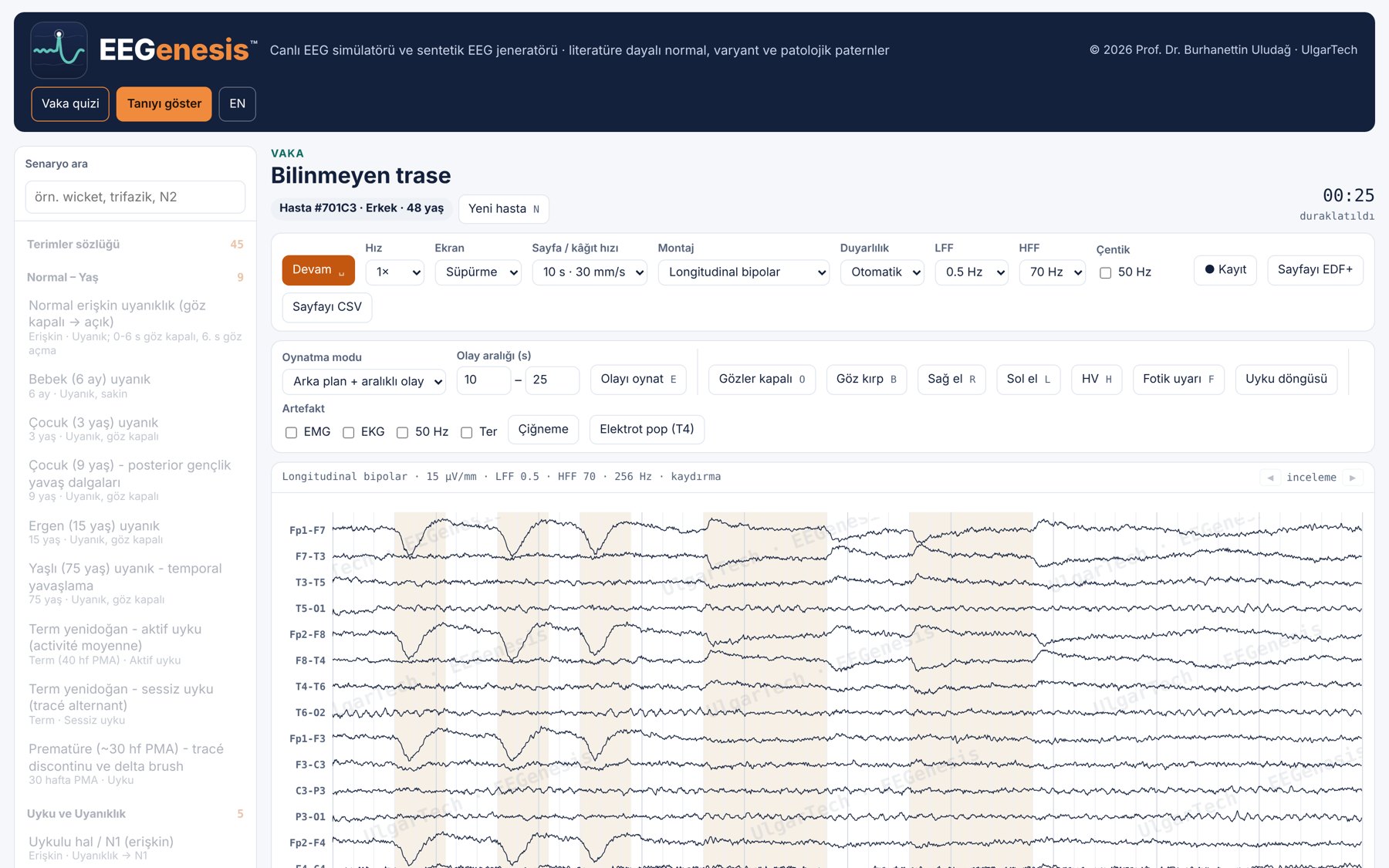
Task: Add Elektrot pop (T4) artifact
Action: point(647,430)
